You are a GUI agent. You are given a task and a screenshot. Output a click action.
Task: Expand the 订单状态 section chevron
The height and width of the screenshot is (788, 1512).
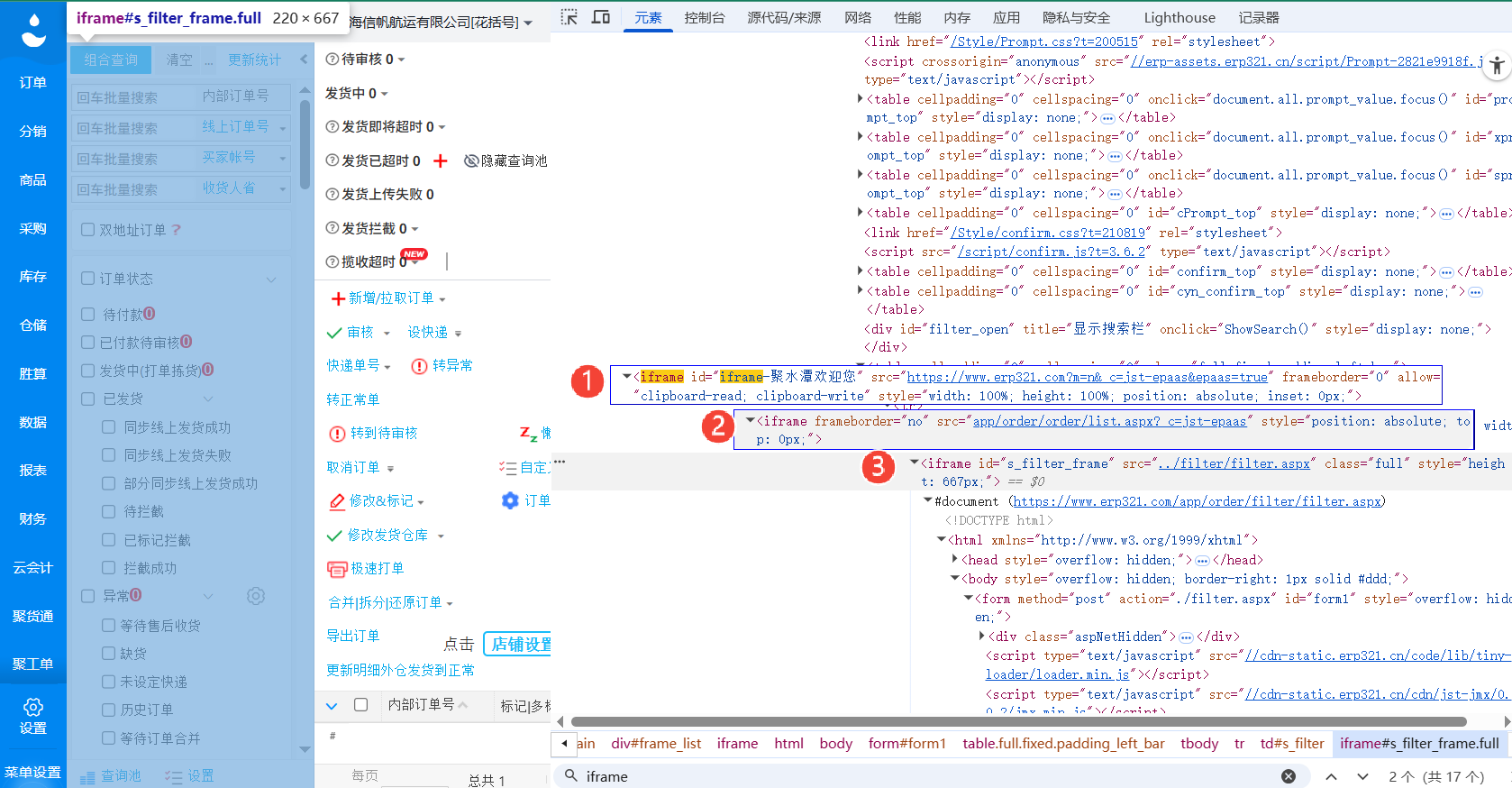271,279
